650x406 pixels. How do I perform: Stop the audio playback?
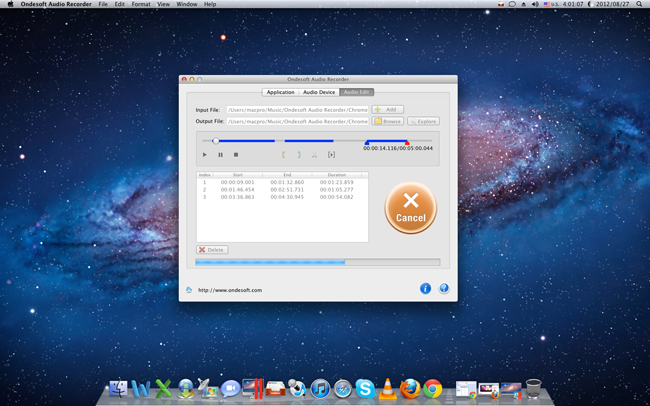(x=236, y=155)
